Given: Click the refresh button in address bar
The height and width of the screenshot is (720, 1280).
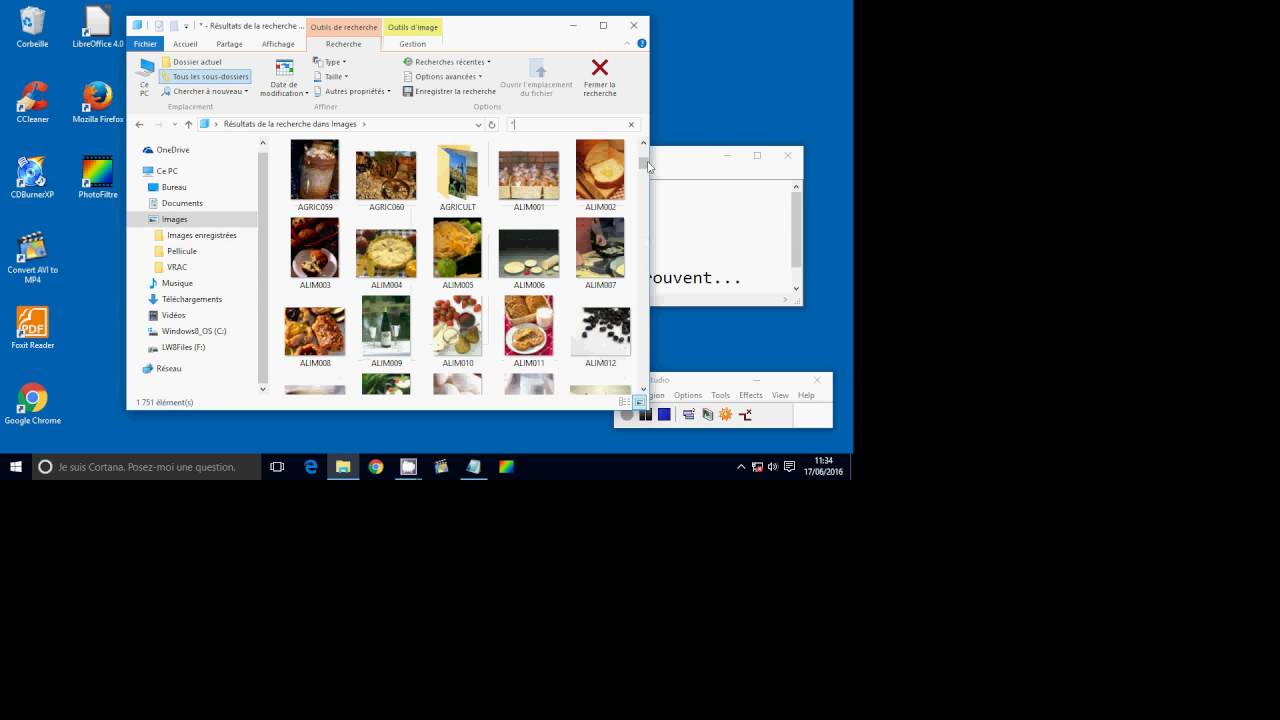Looking at the screenshot, I should 492,125.
